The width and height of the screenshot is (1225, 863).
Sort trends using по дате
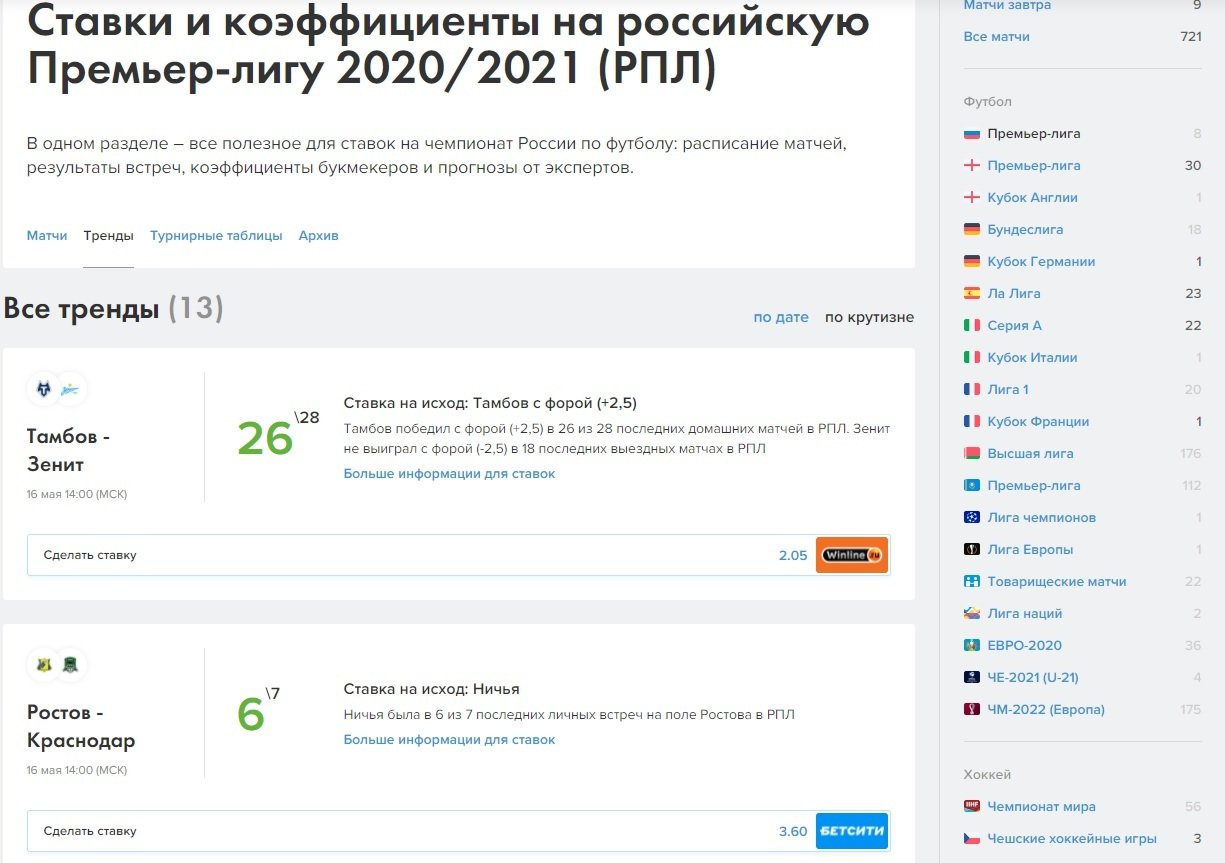point(780,317)
